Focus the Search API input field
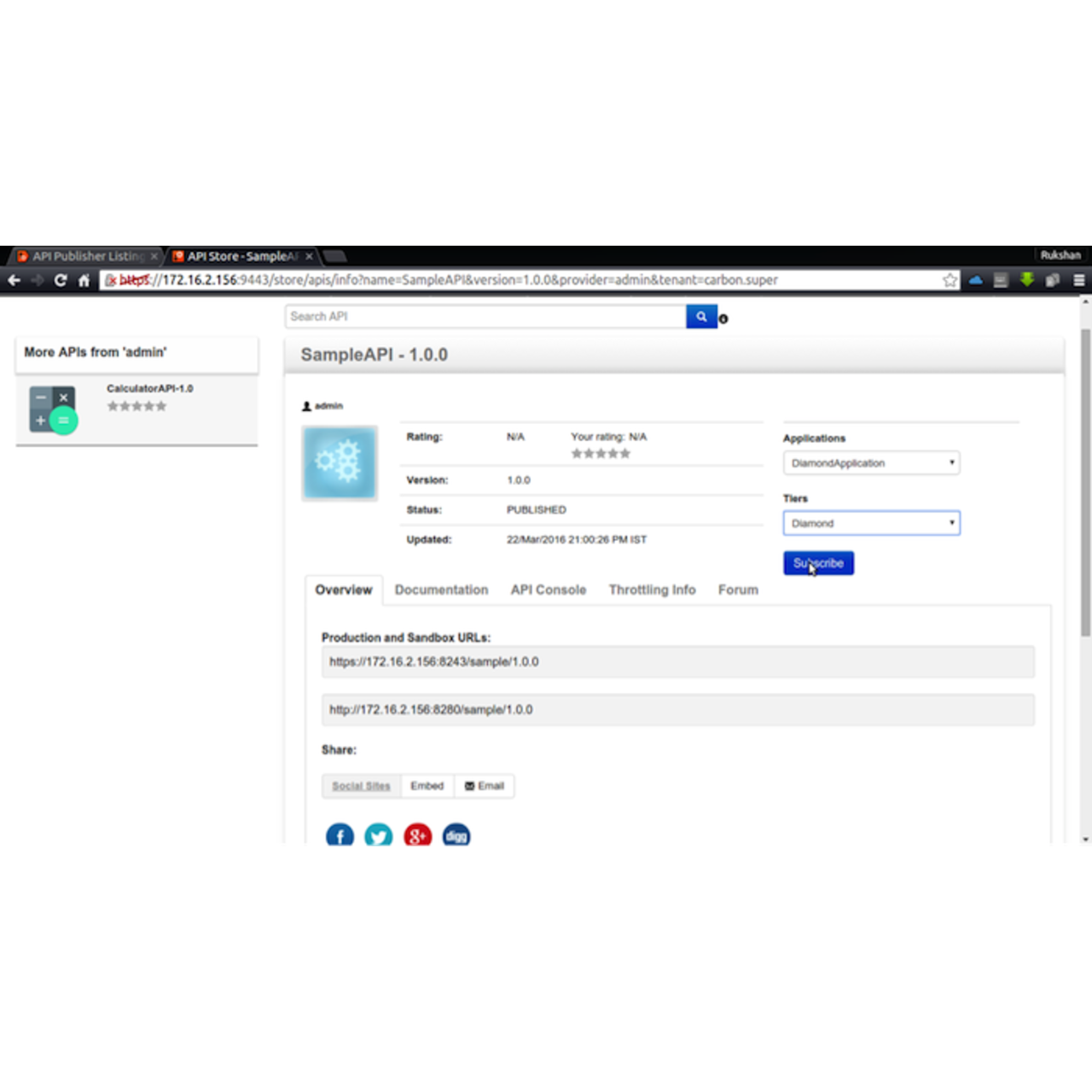The image size is (1092, 1092). [485, 317]
